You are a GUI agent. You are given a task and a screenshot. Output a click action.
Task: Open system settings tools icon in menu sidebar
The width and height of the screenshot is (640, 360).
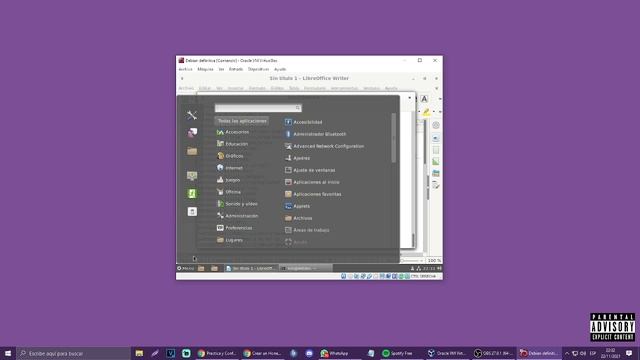click(x=192, y=115)
